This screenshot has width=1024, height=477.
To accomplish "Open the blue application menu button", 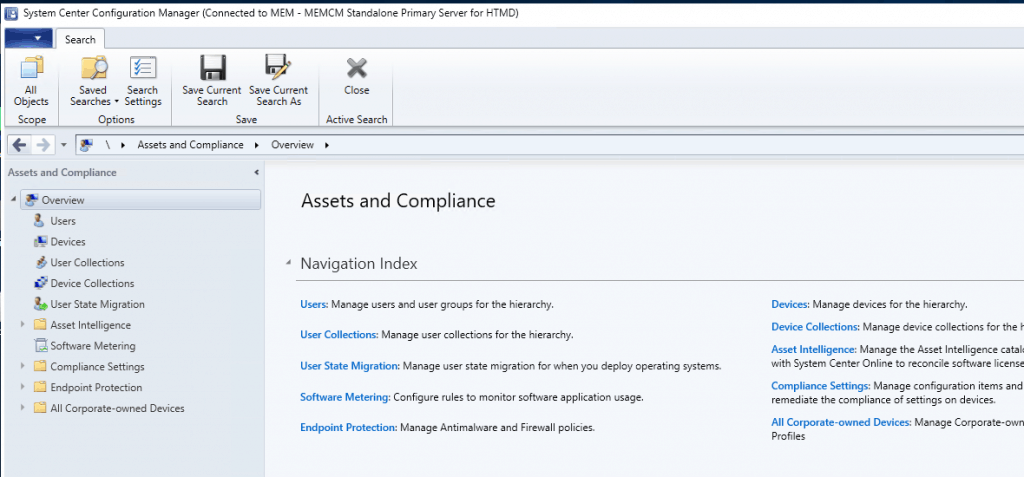I will 28,39.
